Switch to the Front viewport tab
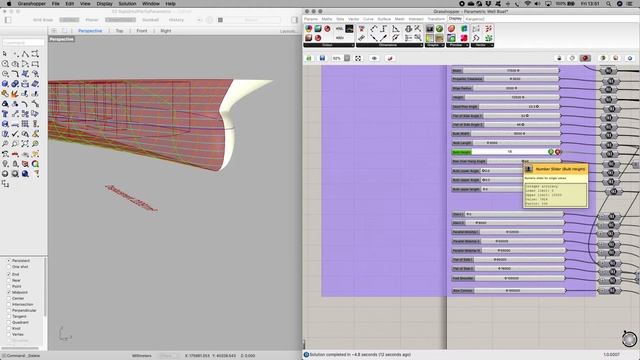Image resolution: width=640 pixels, height=360 pixels. [x=142, y=31]
